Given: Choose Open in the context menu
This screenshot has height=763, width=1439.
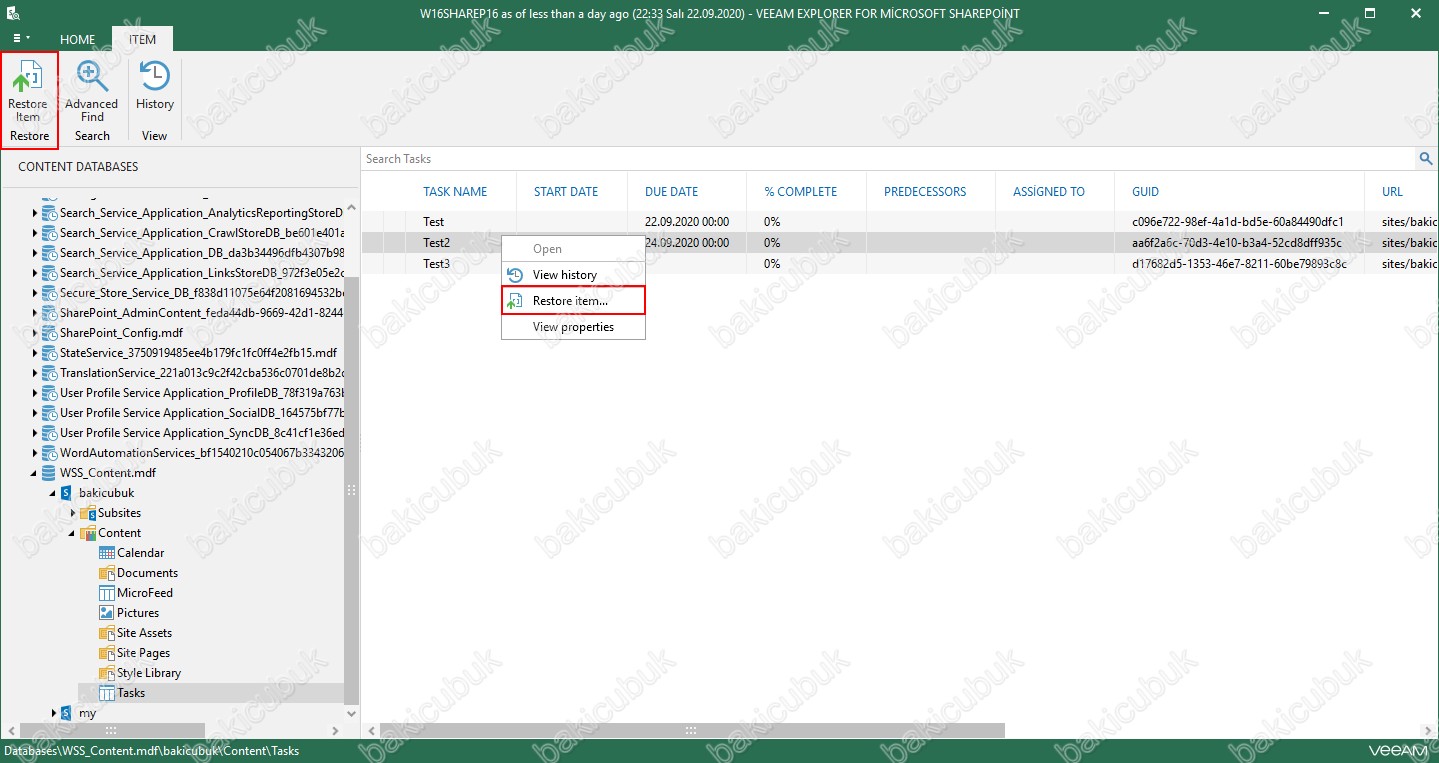Looking at the screenshot, I should click(x=573, y=249).
